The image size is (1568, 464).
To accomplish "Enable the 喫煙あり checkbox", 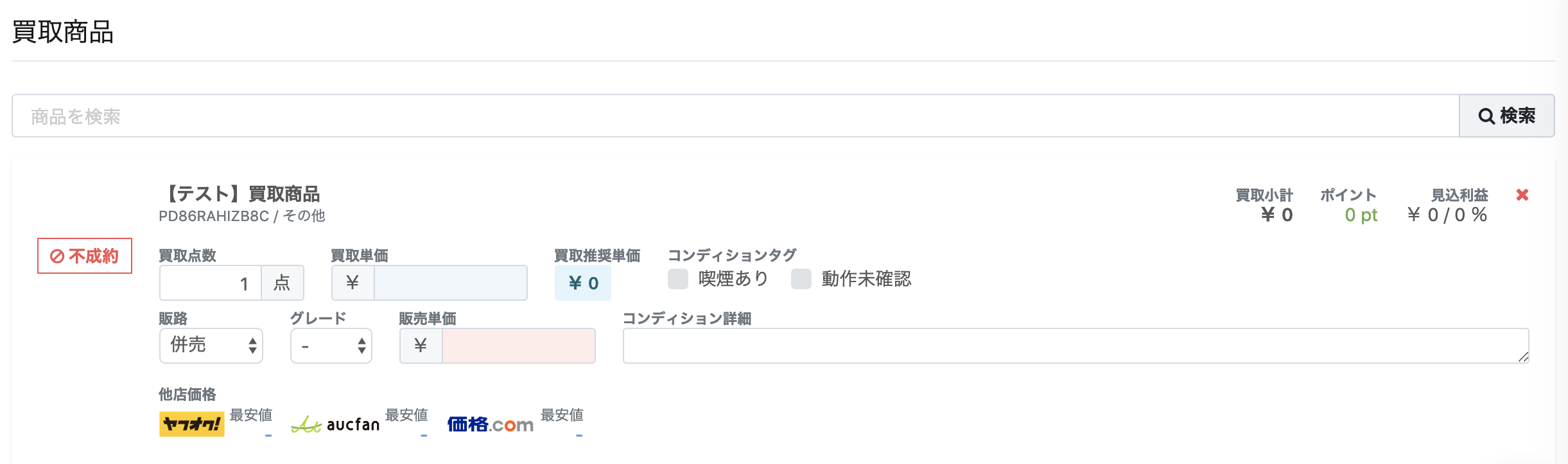I will (x=678, y=279).
